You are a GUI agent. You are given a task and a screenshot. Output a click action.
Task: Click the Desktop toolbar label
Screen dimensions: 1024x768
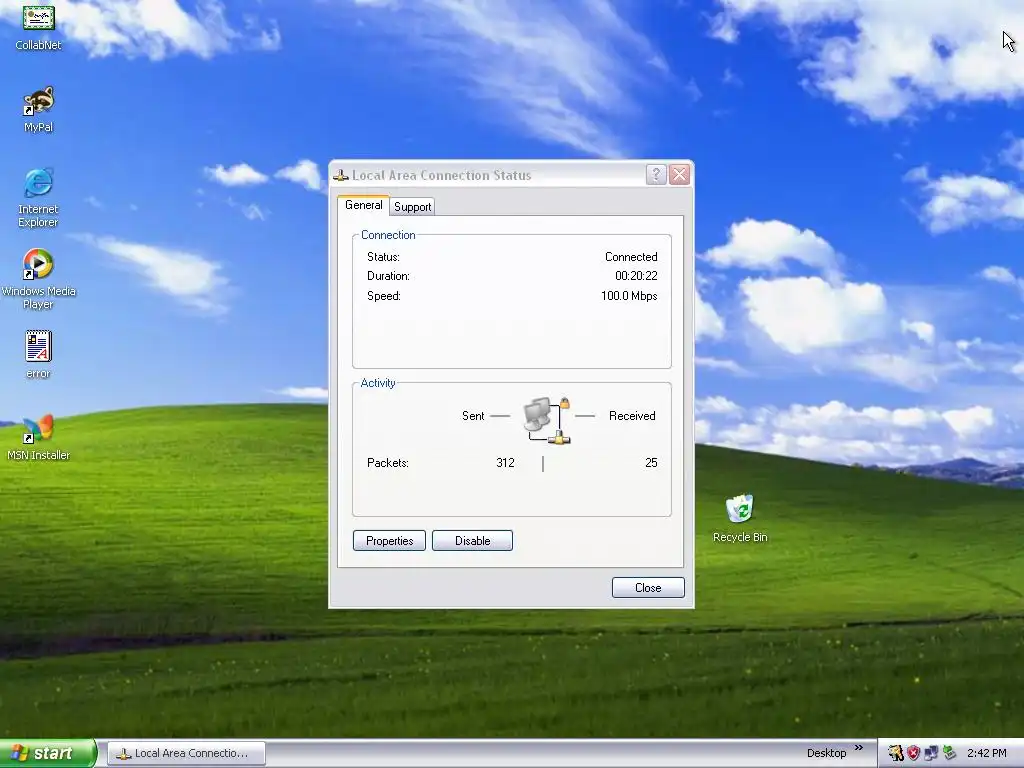[826, 753]
